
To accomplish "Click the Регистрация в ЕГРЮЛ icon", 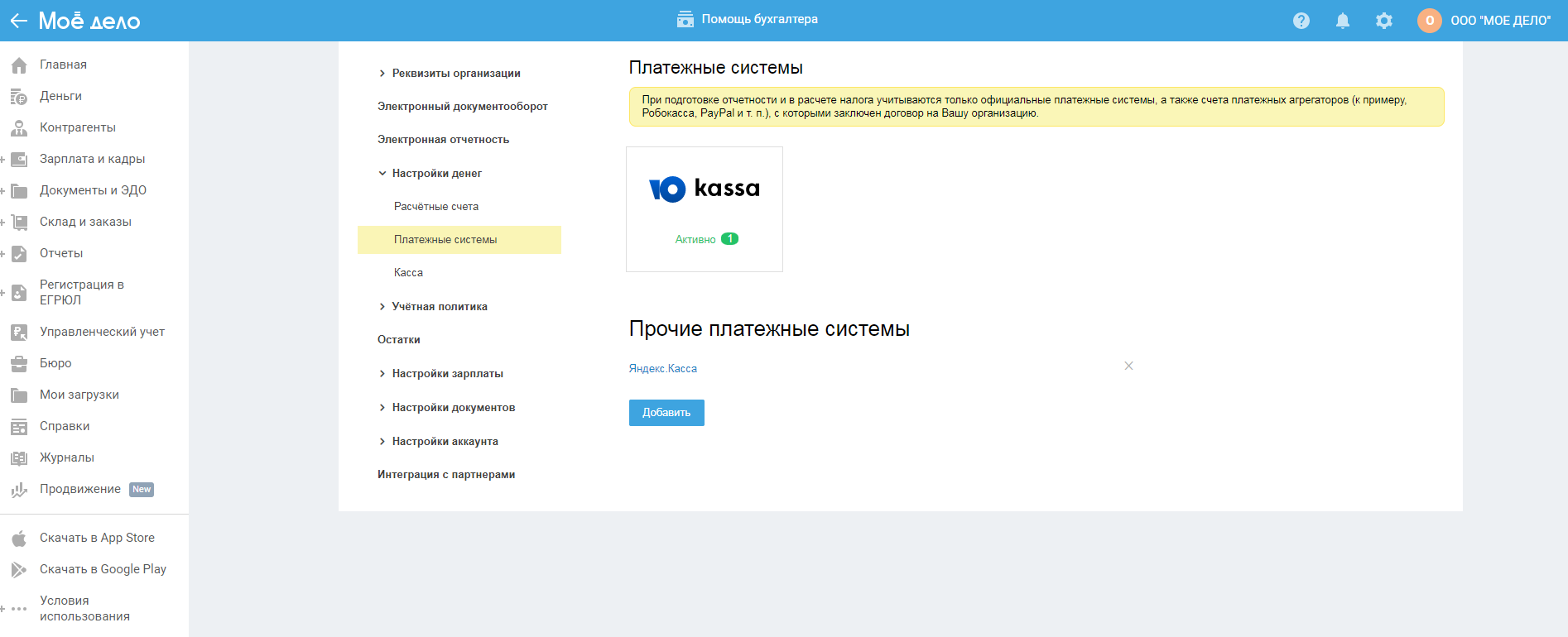I will coord(19,293).
